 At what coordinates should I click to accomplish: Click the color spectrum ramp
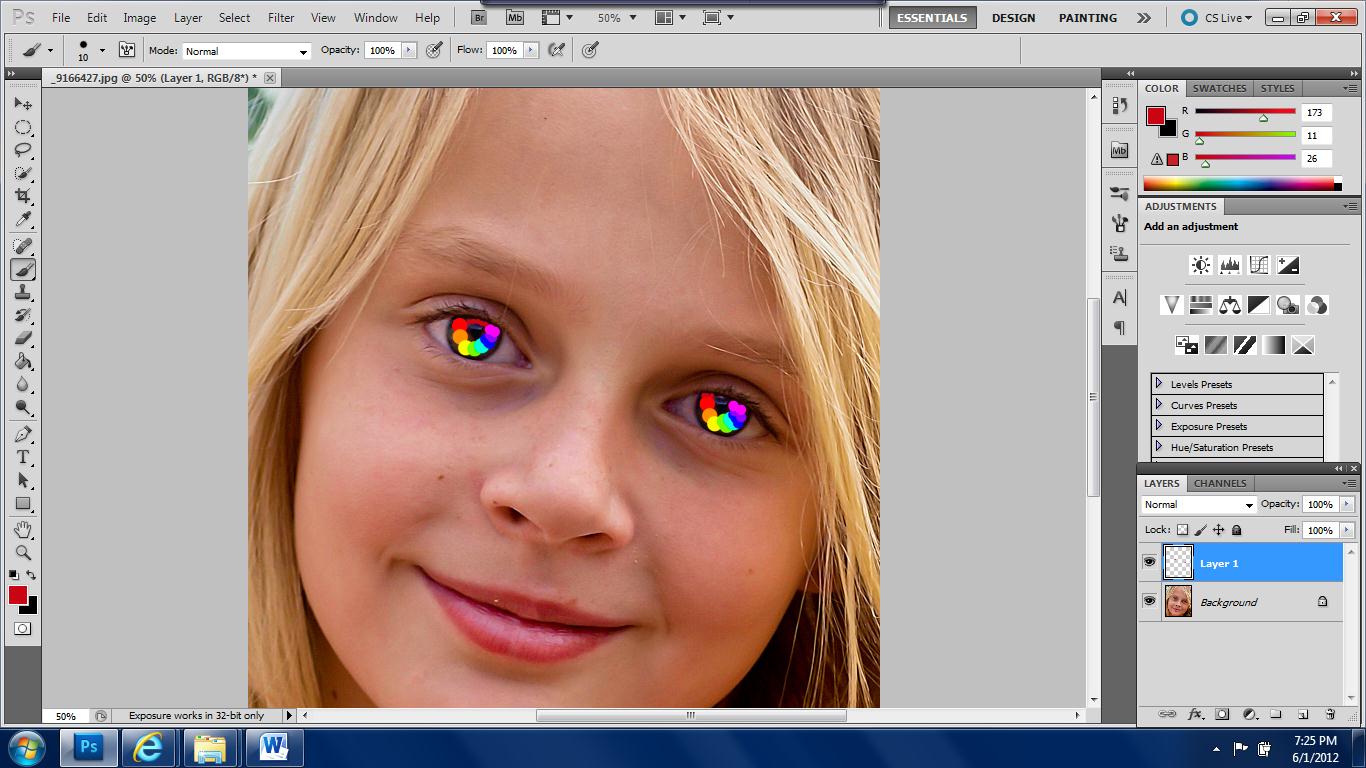pos(1242,184)
